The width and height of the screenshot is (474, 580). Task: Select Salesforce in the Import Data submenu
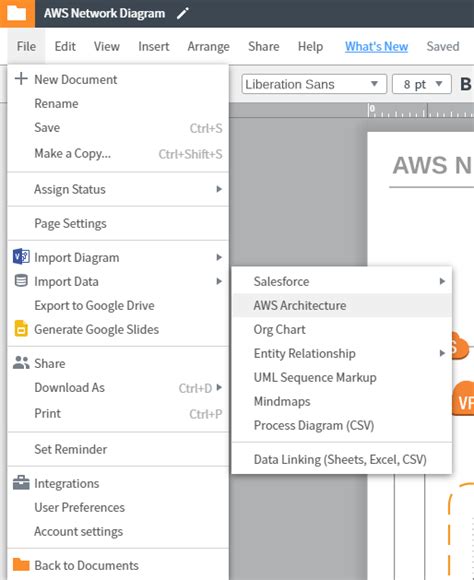pos(342,281)
